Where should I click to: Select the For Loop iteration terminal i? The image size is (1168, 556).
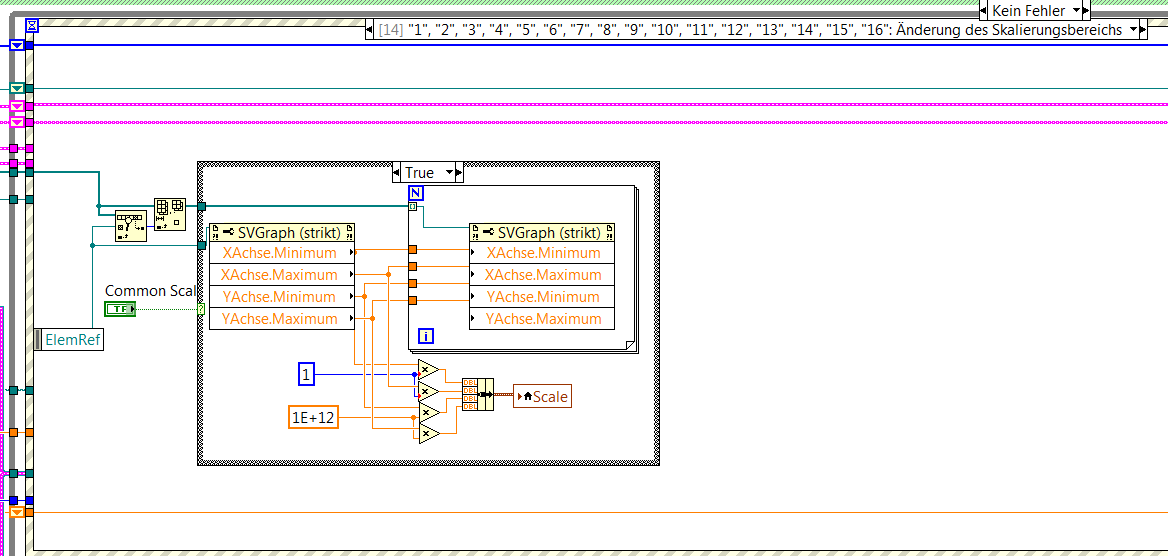[426, 336]
